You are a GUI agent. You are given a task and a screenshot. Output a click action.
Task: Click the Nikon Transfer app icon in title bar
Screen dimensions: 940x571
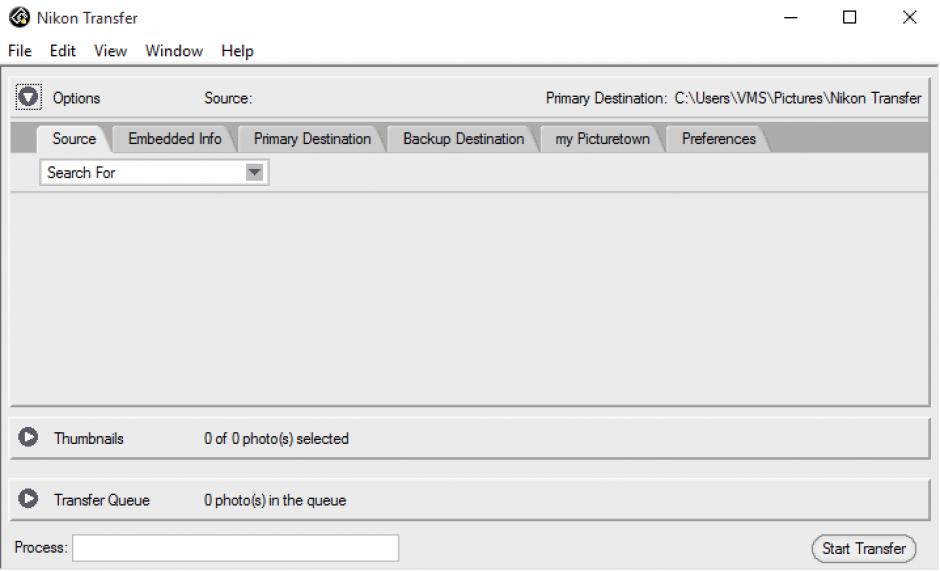click(17, 18)
